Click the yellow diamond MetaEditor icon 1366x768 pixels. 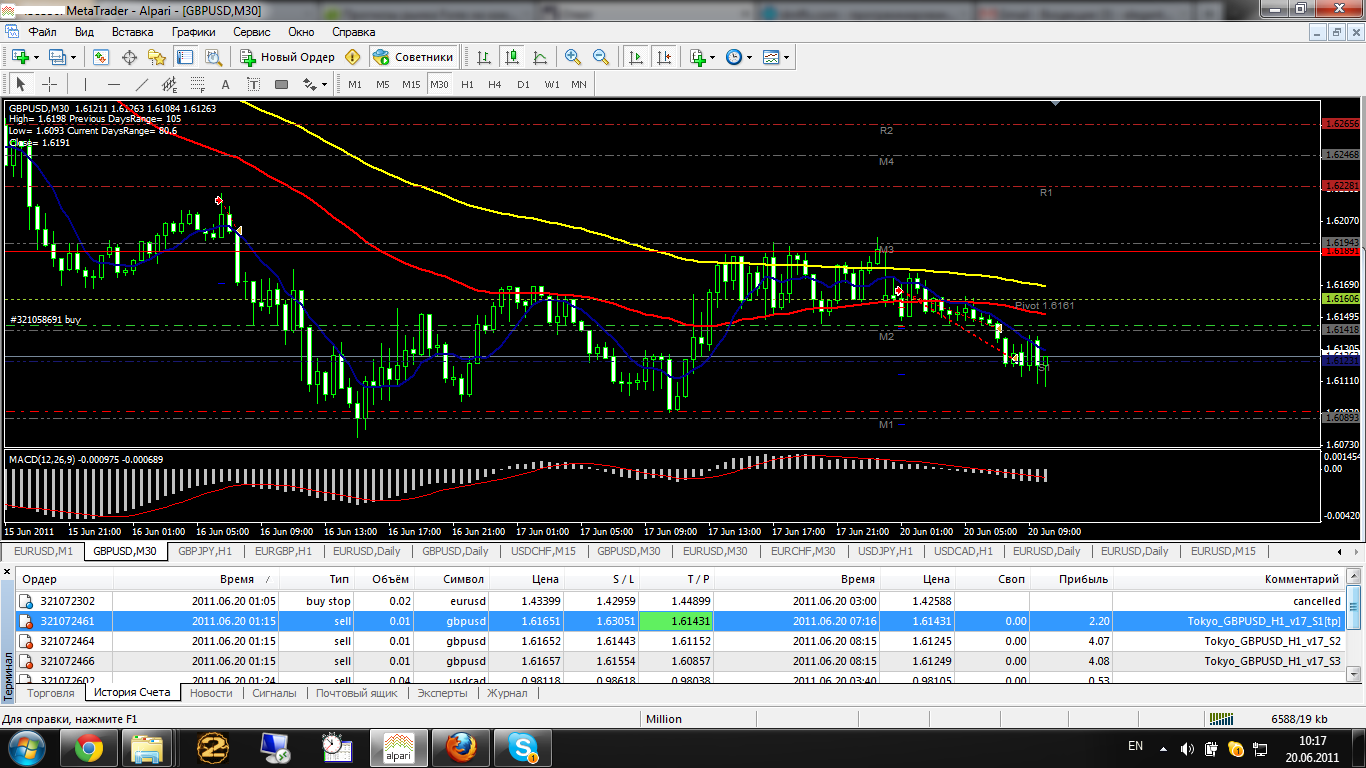pyautogui.click(x=352, y=57)
